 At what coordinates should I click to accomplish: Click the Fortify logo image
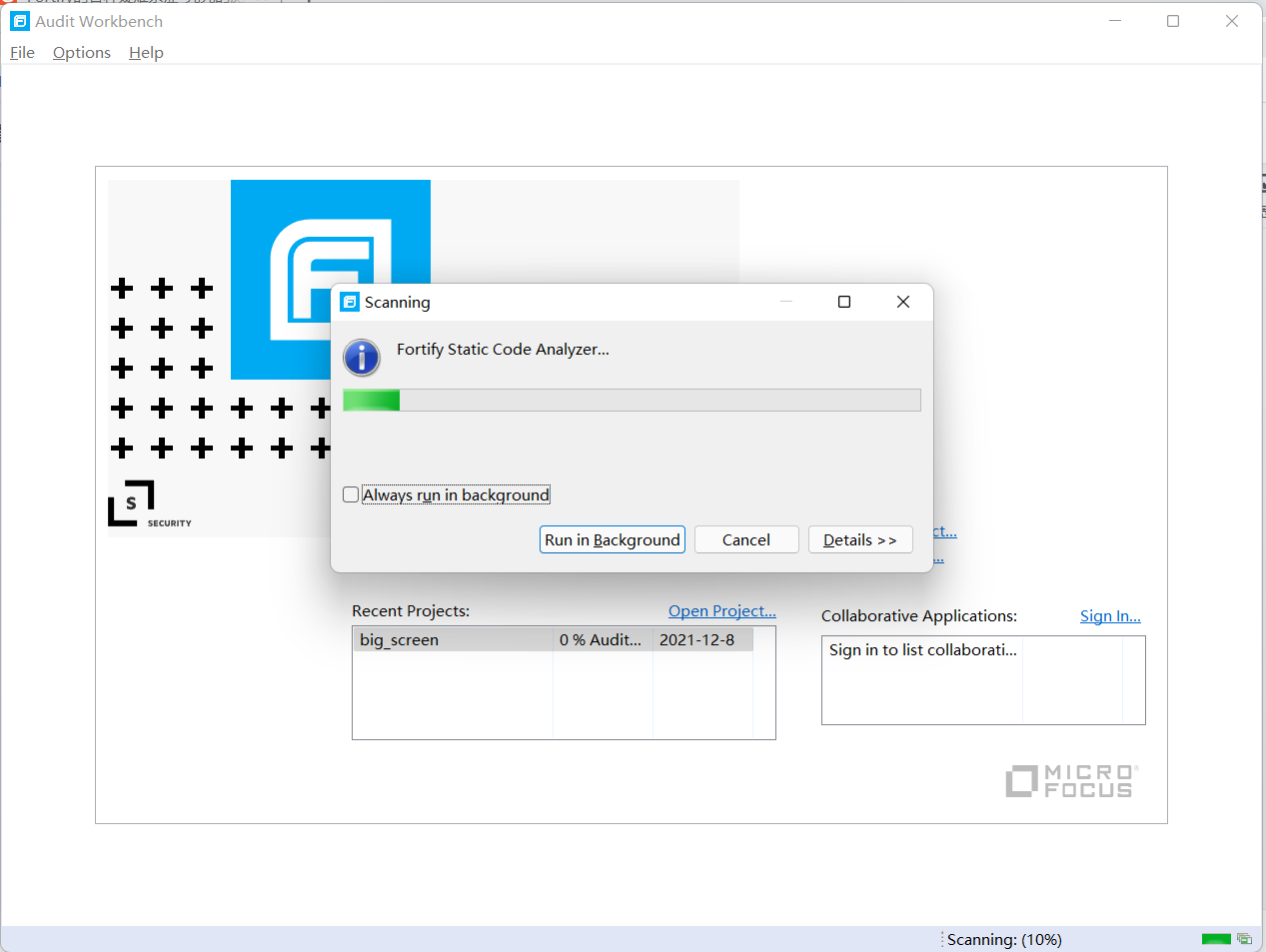(x=331, y=280)
